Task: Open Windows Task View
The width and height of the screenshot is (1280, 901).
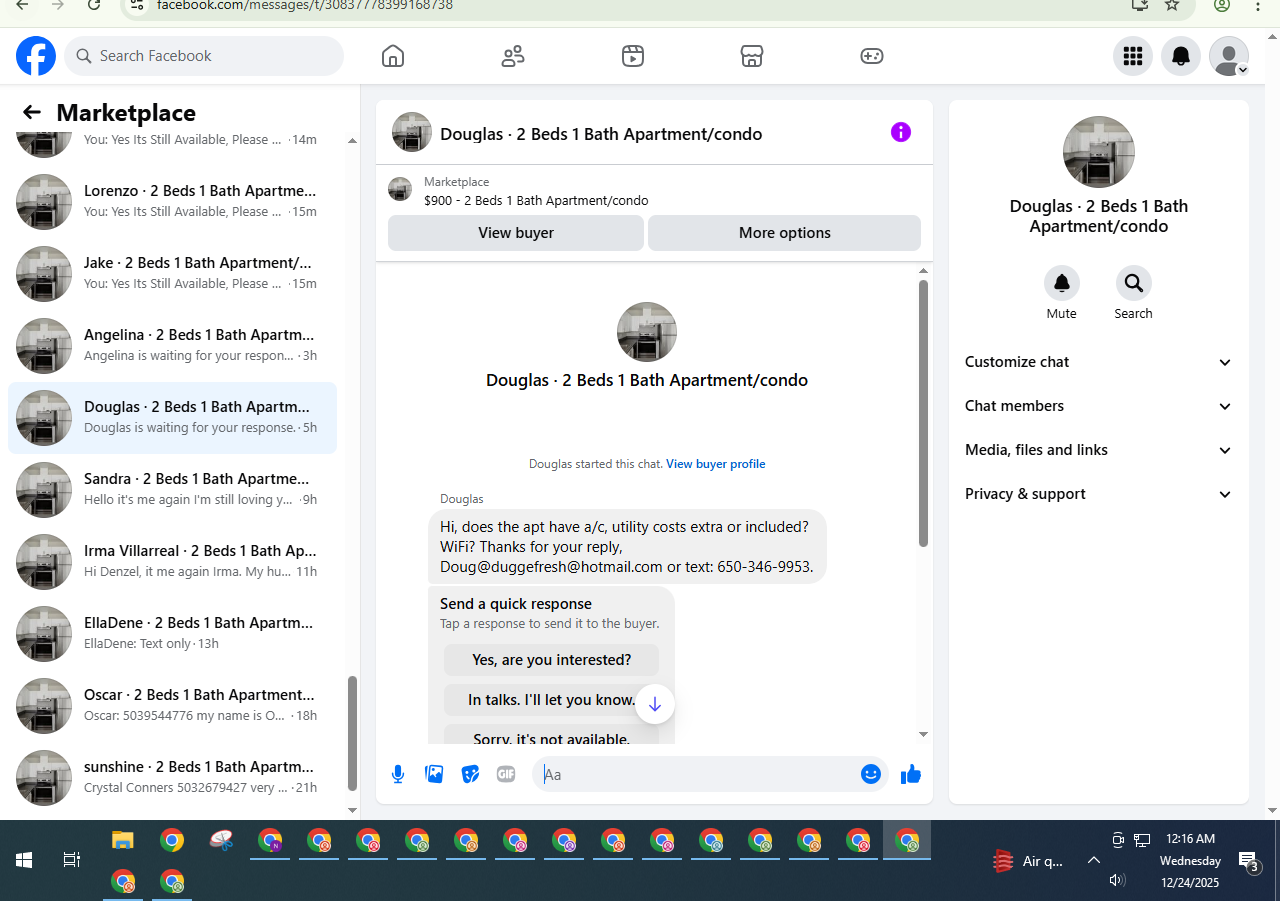Action: [x=72, y=860]
